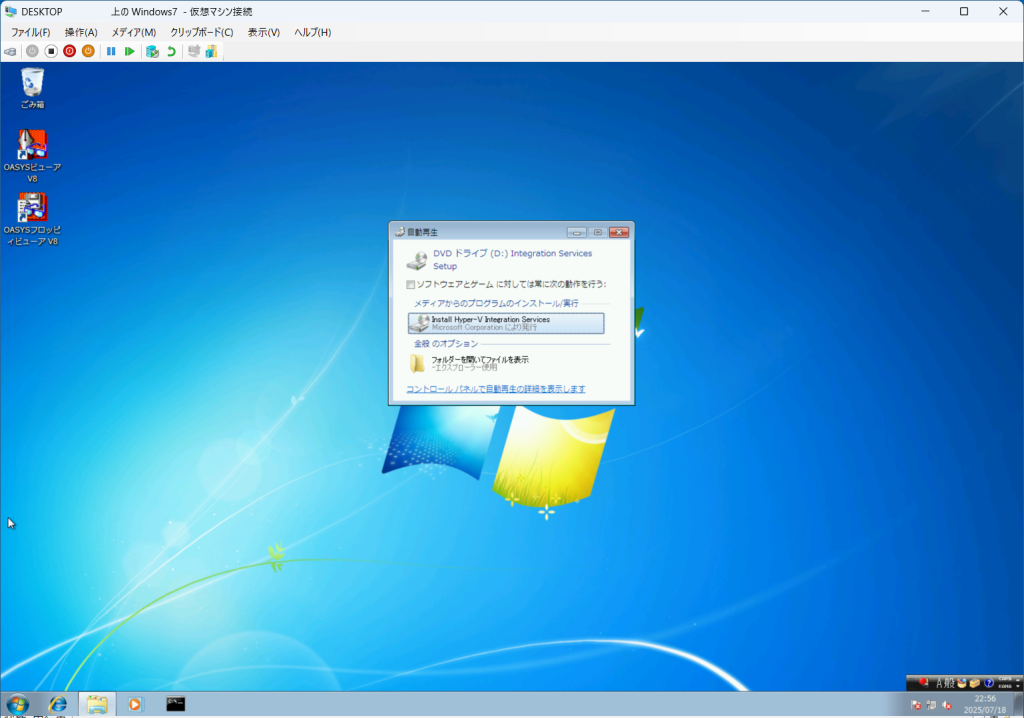Click the Checkpoint toolbar icon

(152, 51)
